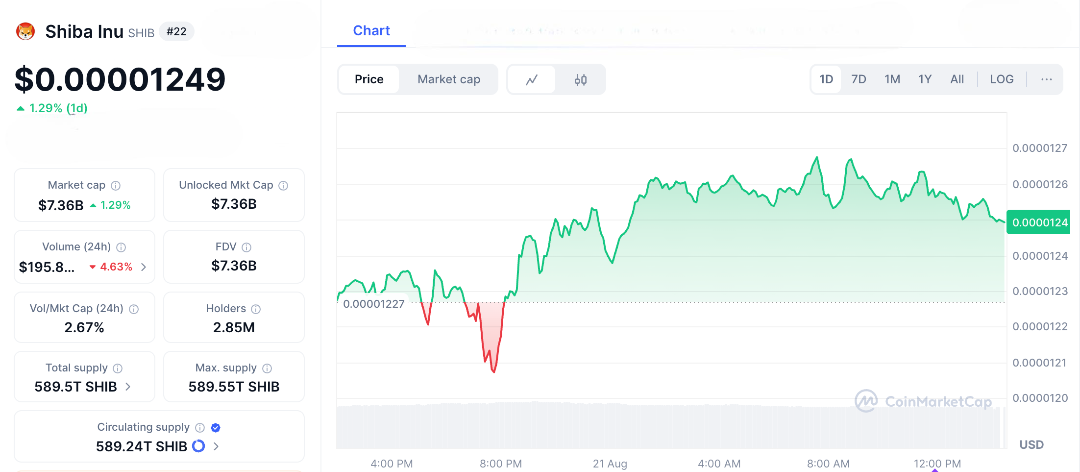Click the chart volume bars area
The height and width of the screenshot is (472, 1080).
[x=670, y=427]
